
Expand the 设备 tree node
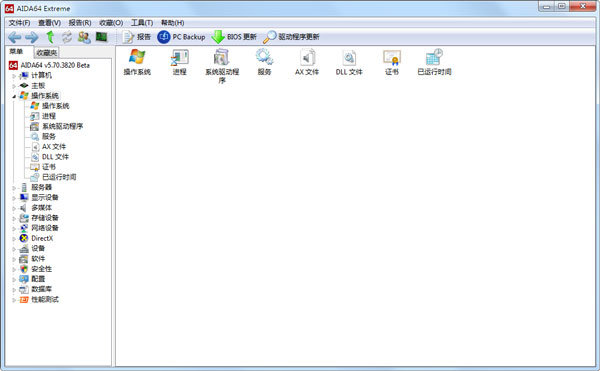14,249
